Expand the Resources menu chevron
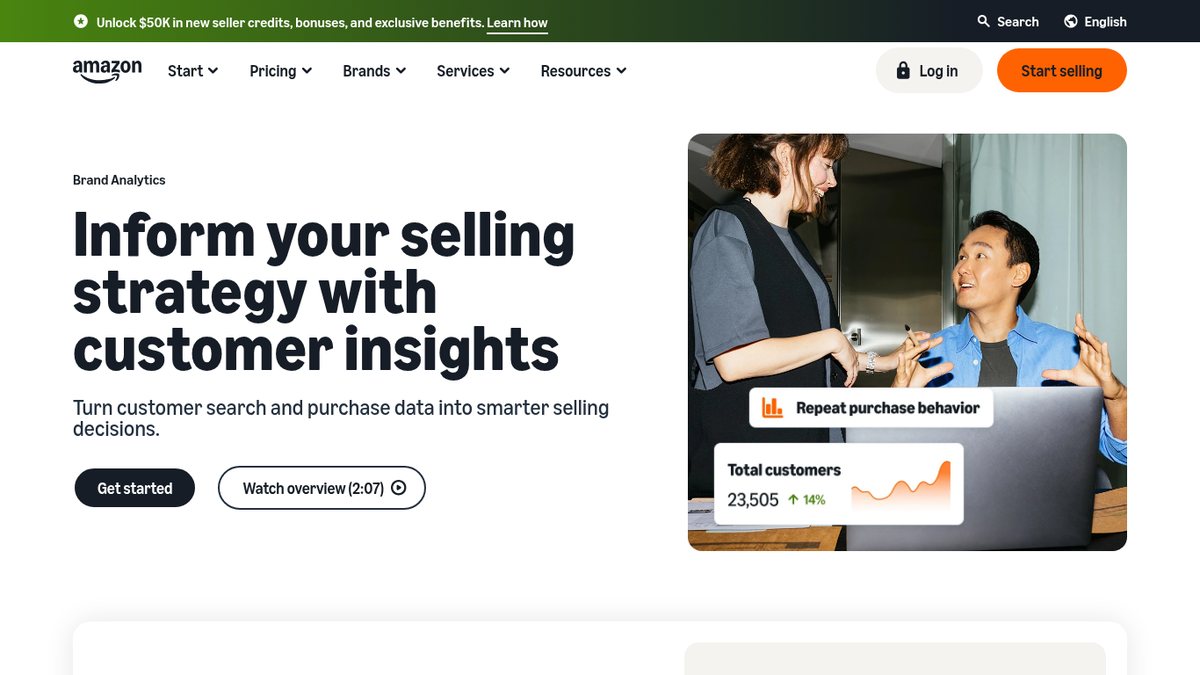 622,71
